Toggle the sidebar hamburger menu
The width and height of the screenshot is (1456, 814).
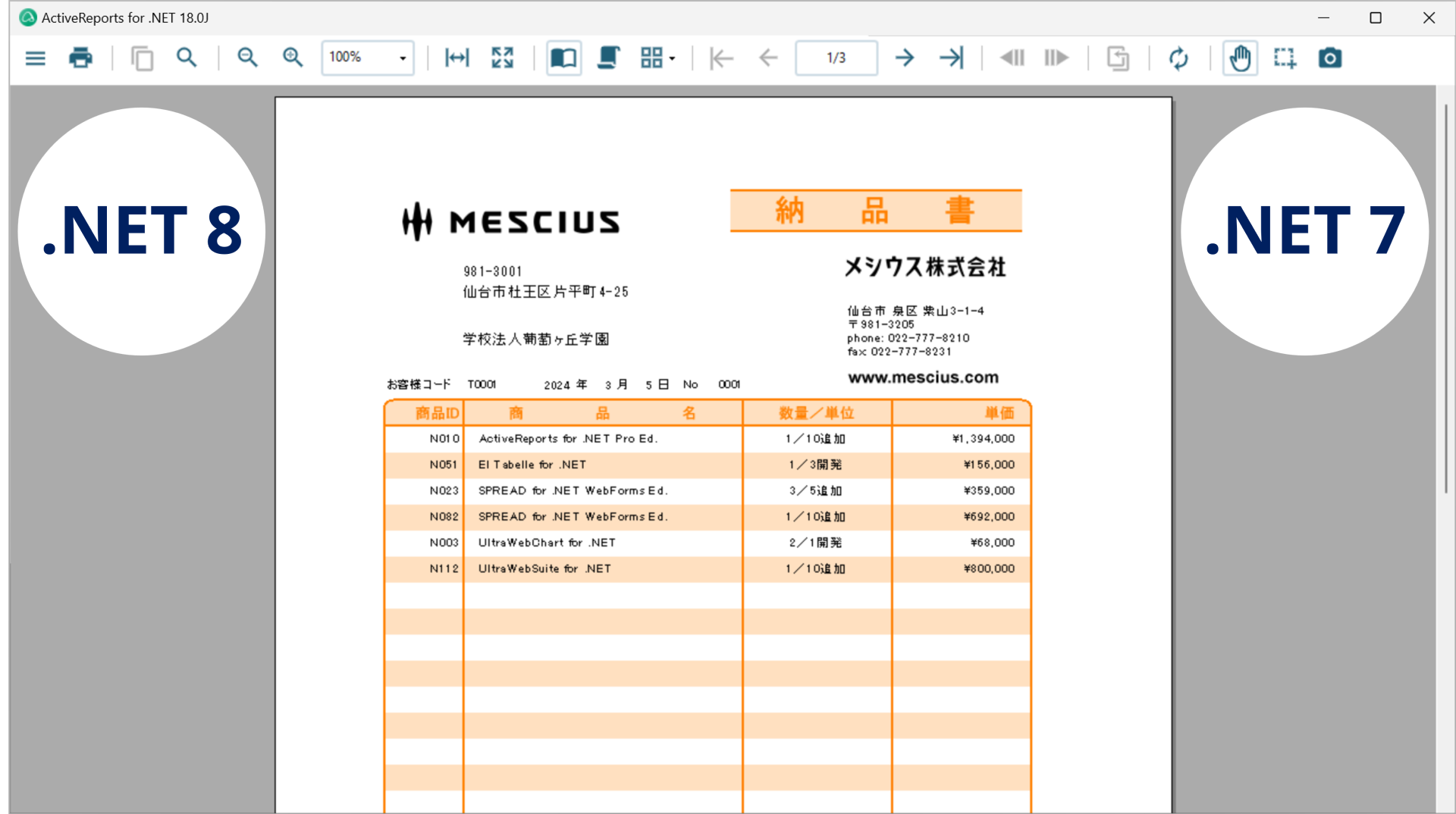[36, 58]
